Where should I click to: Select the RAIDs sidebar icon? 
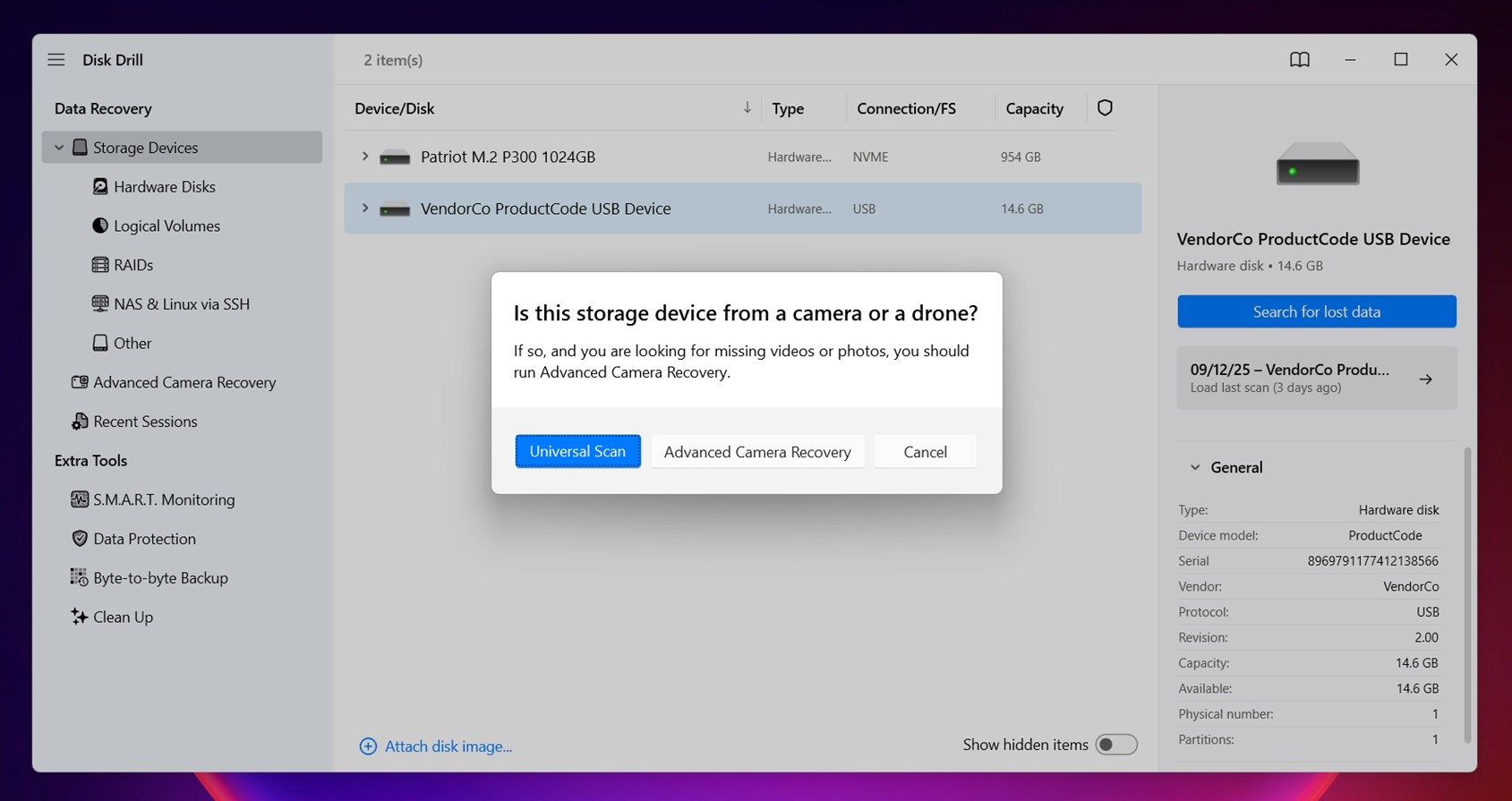(x=100, y=265)
